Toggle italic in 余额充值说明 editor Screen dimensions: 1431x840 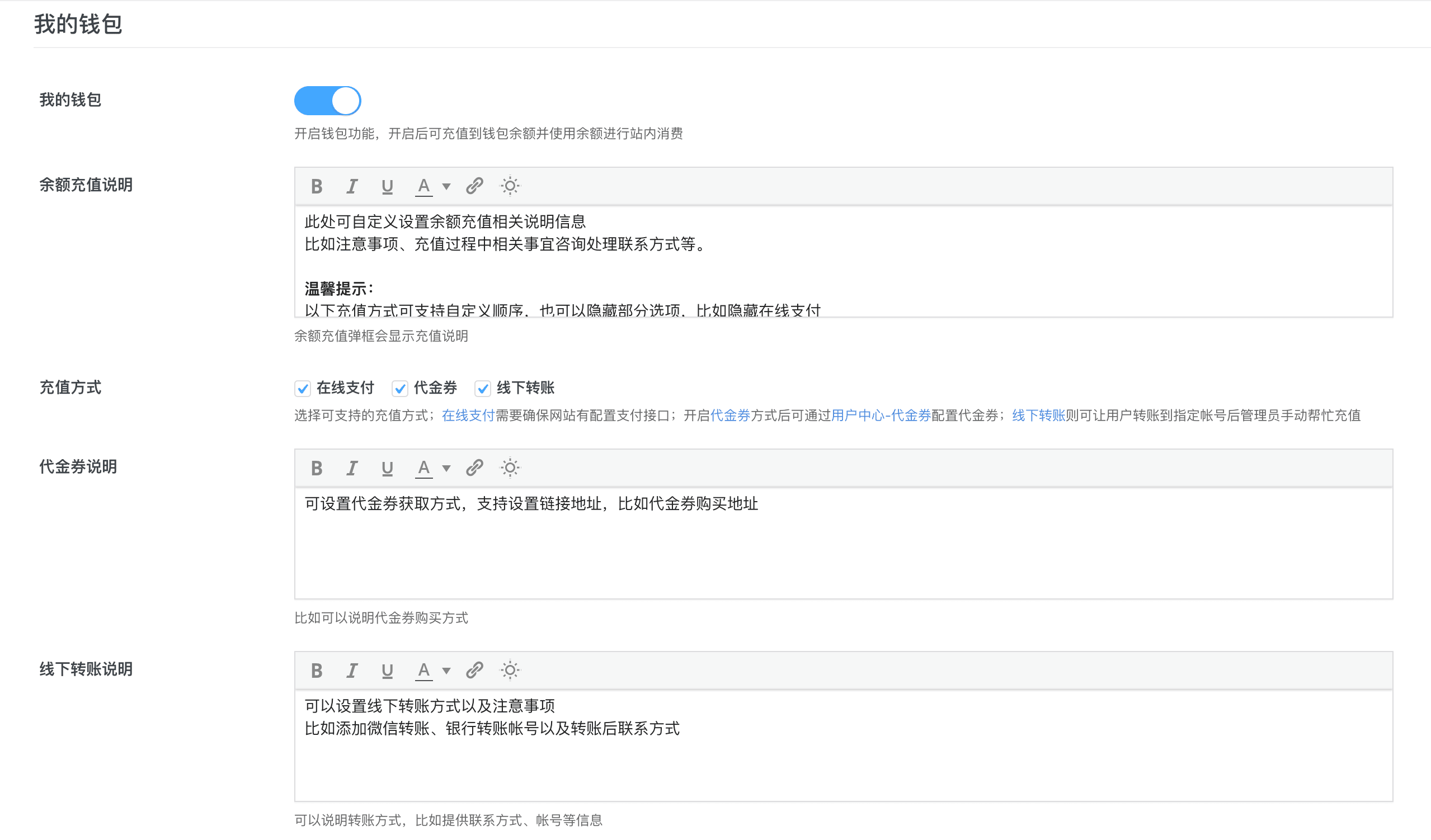pos(352,186)
